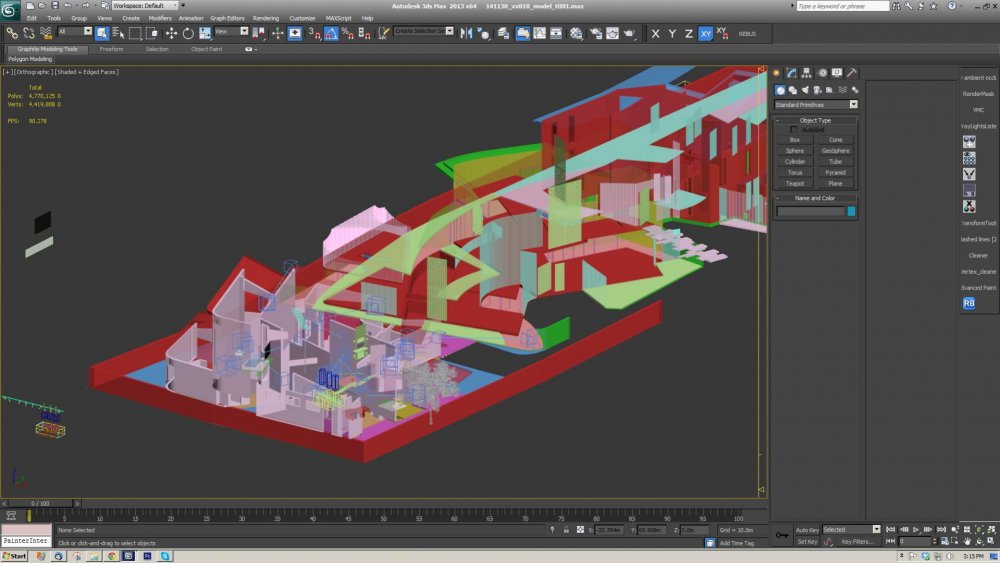Activate the Rotate transform tool
Screen dimensions: 1000x563
coord(188,33)
